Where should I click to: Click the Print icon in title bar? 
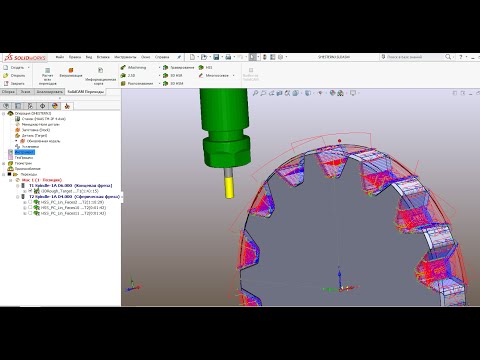click(x=228, y=57)
